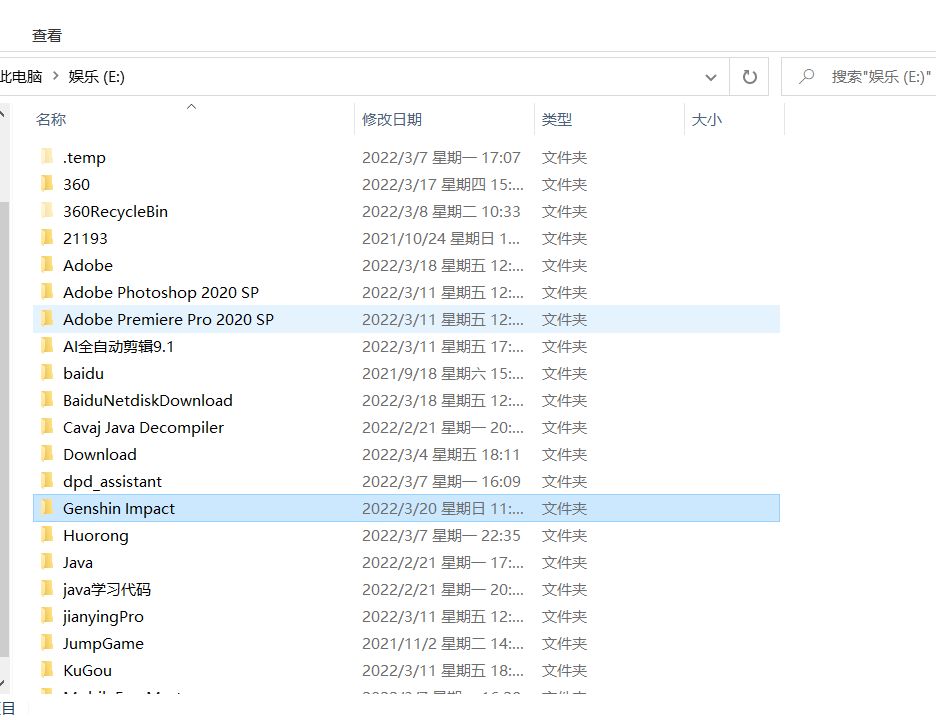This screenshot has height=720, width=936.
Task: Click the baidu folder icon
Action: pyautogui.click(x=47, y=372)
